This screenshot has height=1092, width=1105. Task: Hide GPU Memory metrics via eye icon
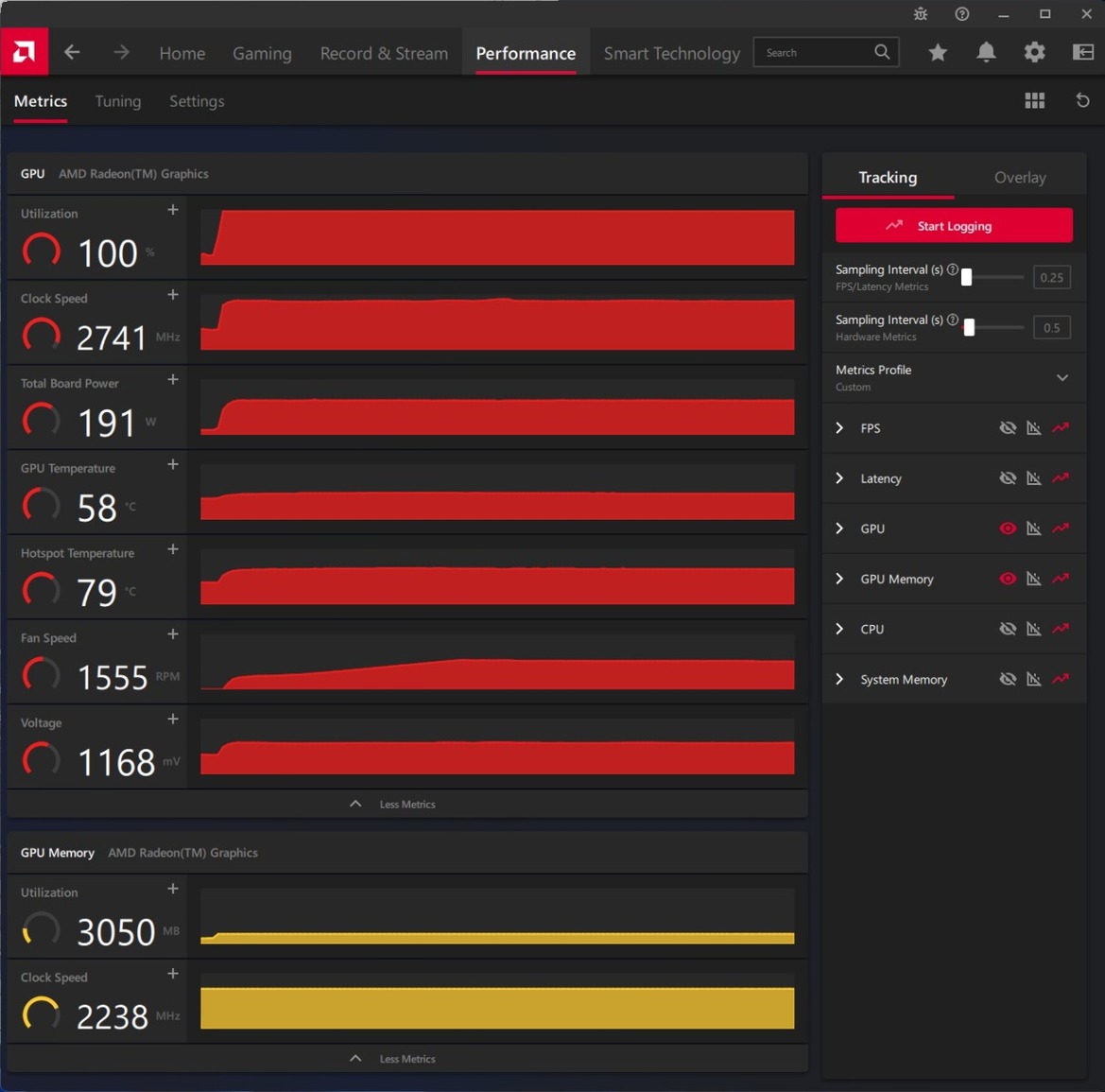point(1008,578)
